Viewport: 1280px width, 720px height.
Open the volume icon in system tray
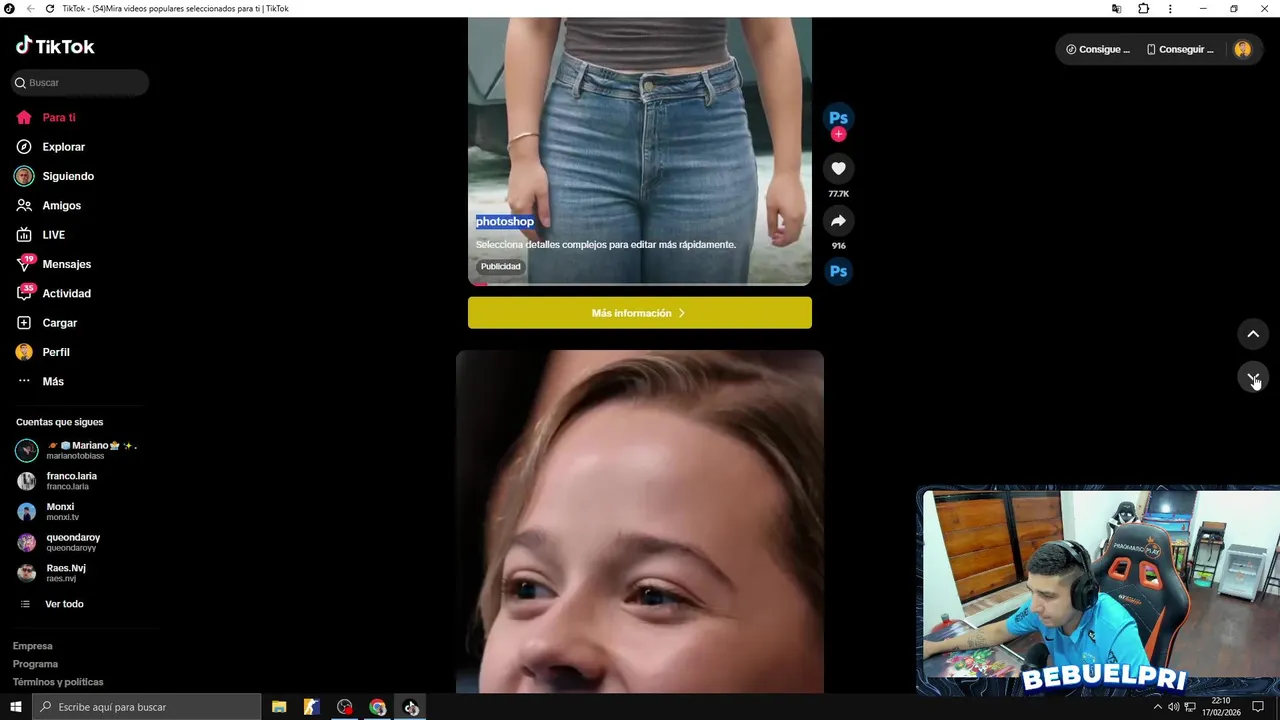pos(1174,707)
